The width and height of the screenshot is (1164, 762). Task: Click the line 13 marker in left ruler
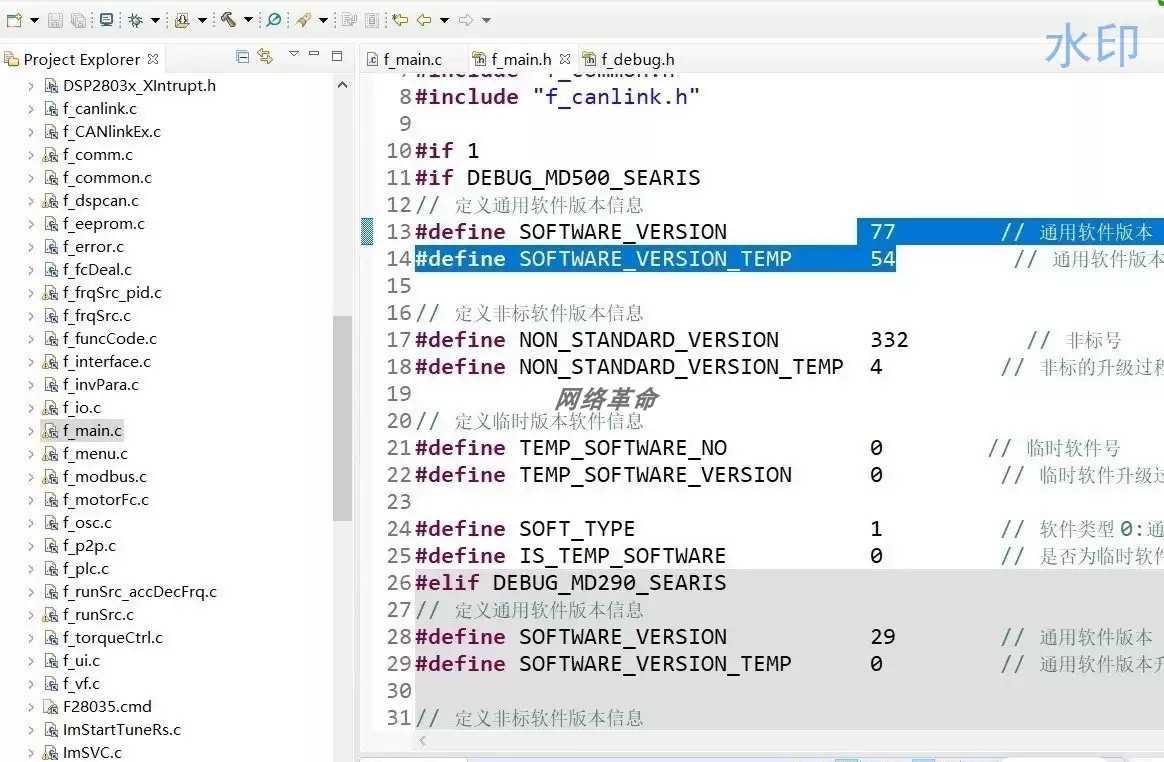point(367,232)
